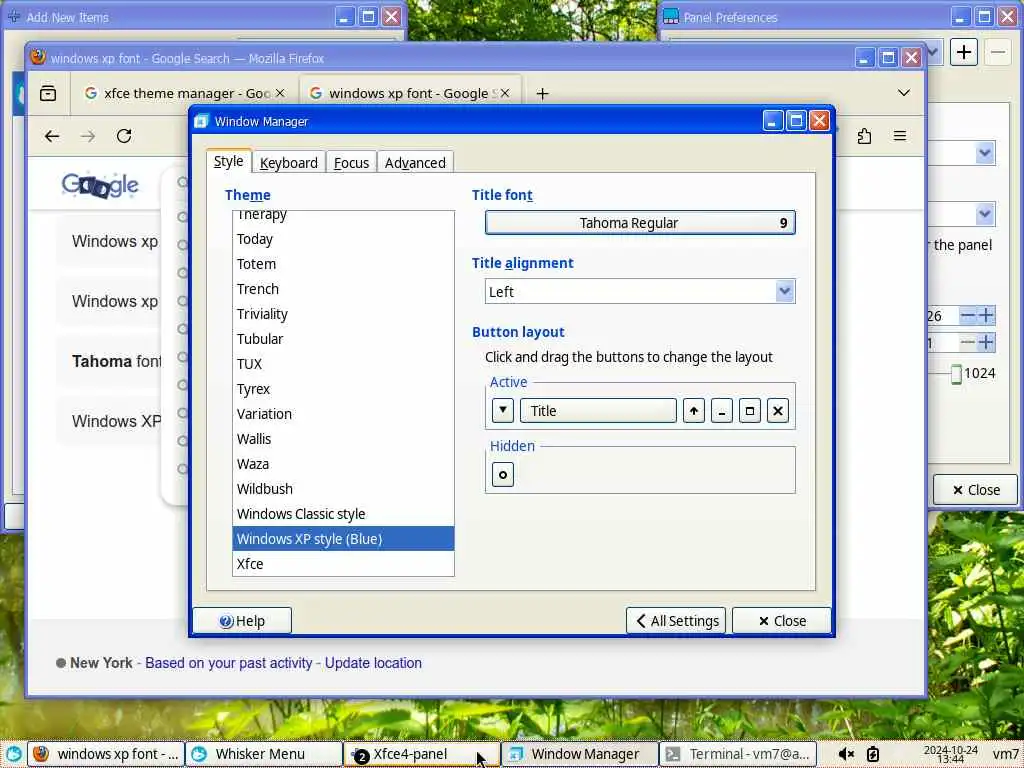Select the Wallis theme

point(343,439)
